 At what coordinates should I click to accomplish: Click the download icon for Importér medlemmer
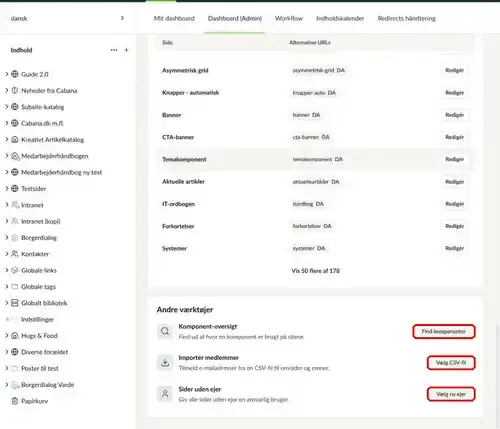(165, 362)
